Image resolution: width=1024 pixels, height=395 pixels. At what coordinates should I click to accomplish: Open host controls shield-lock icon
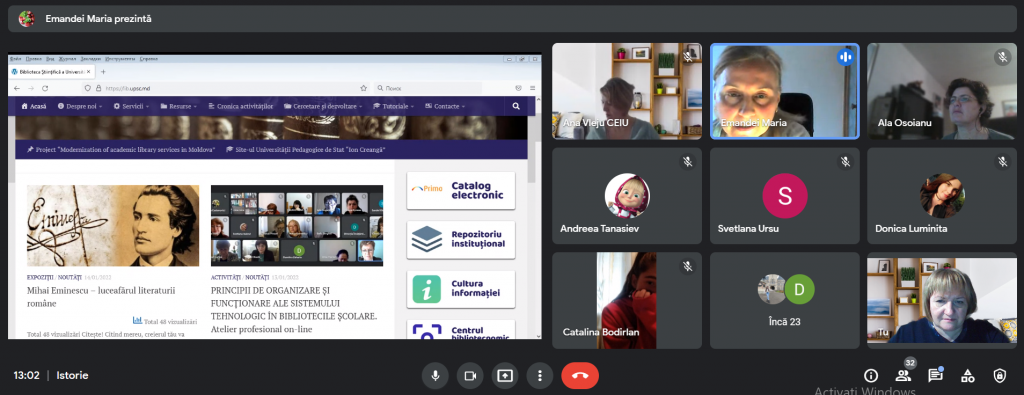click(x=1000, y=375)
